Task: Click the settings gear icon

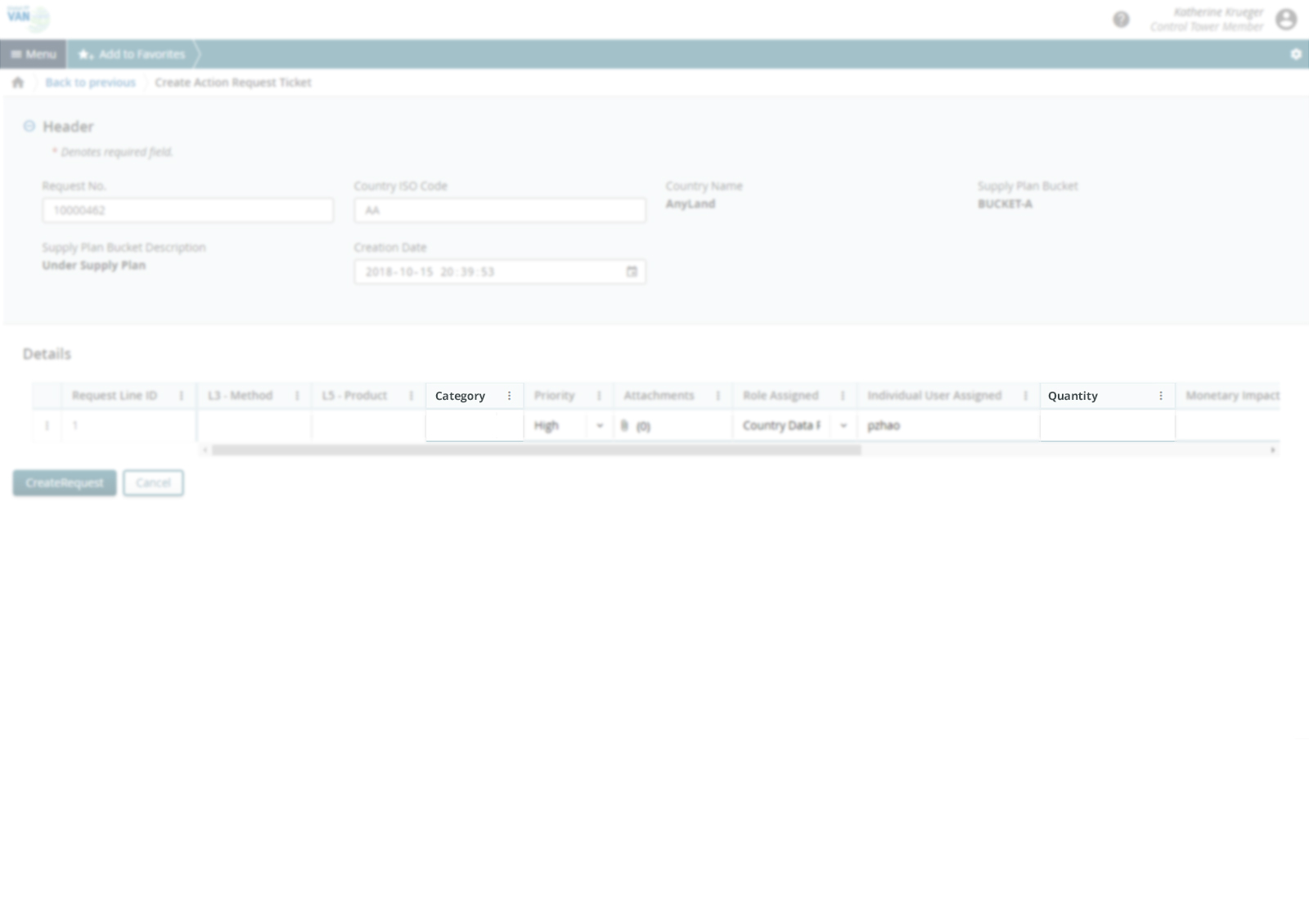Action: tap(1296, 54)
